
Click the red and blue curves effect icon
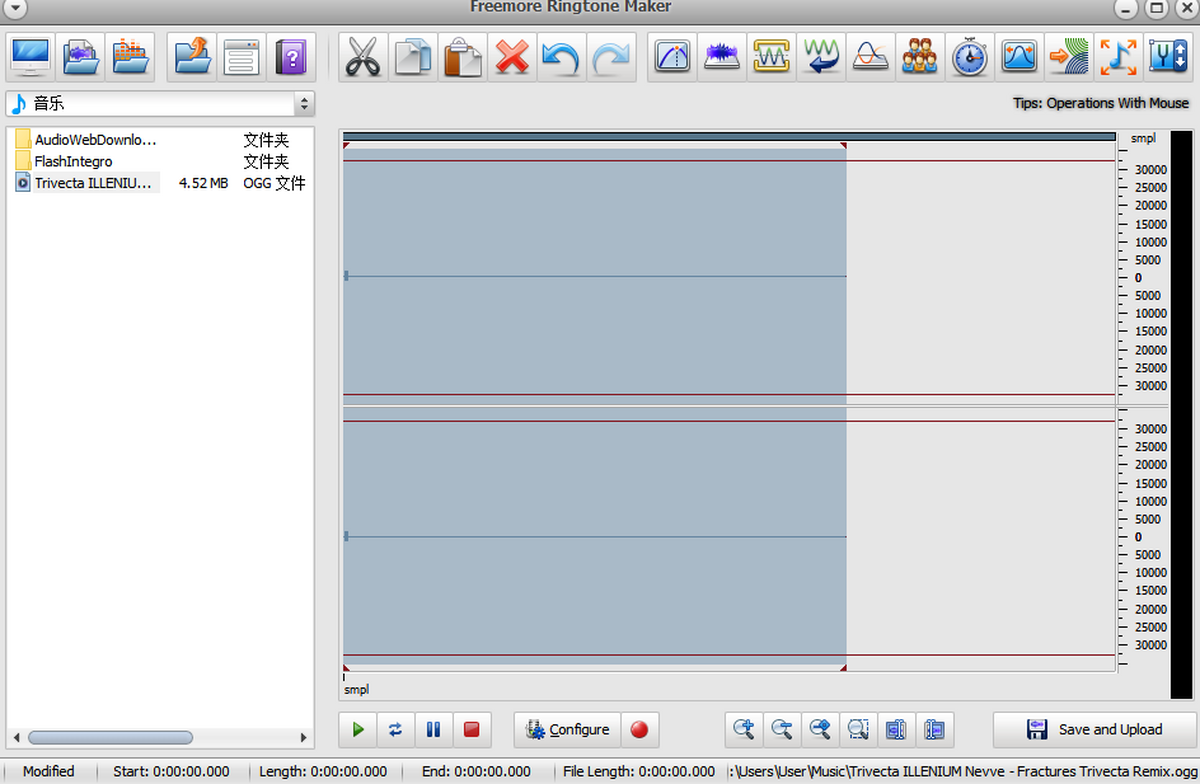pyautogui.click(x=871, y=56)
